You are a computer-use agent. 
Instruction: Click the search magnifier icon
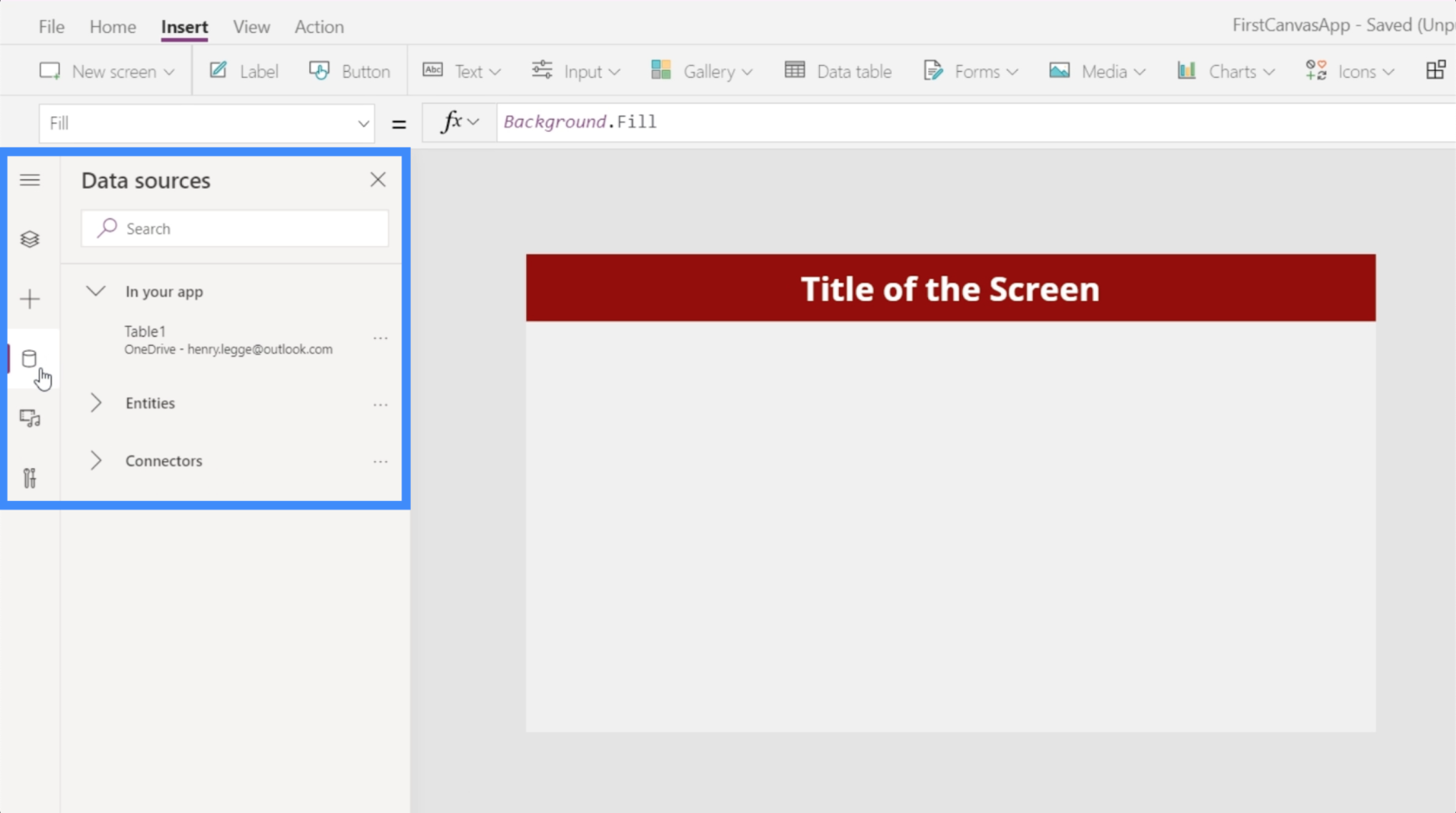point(107,228)
